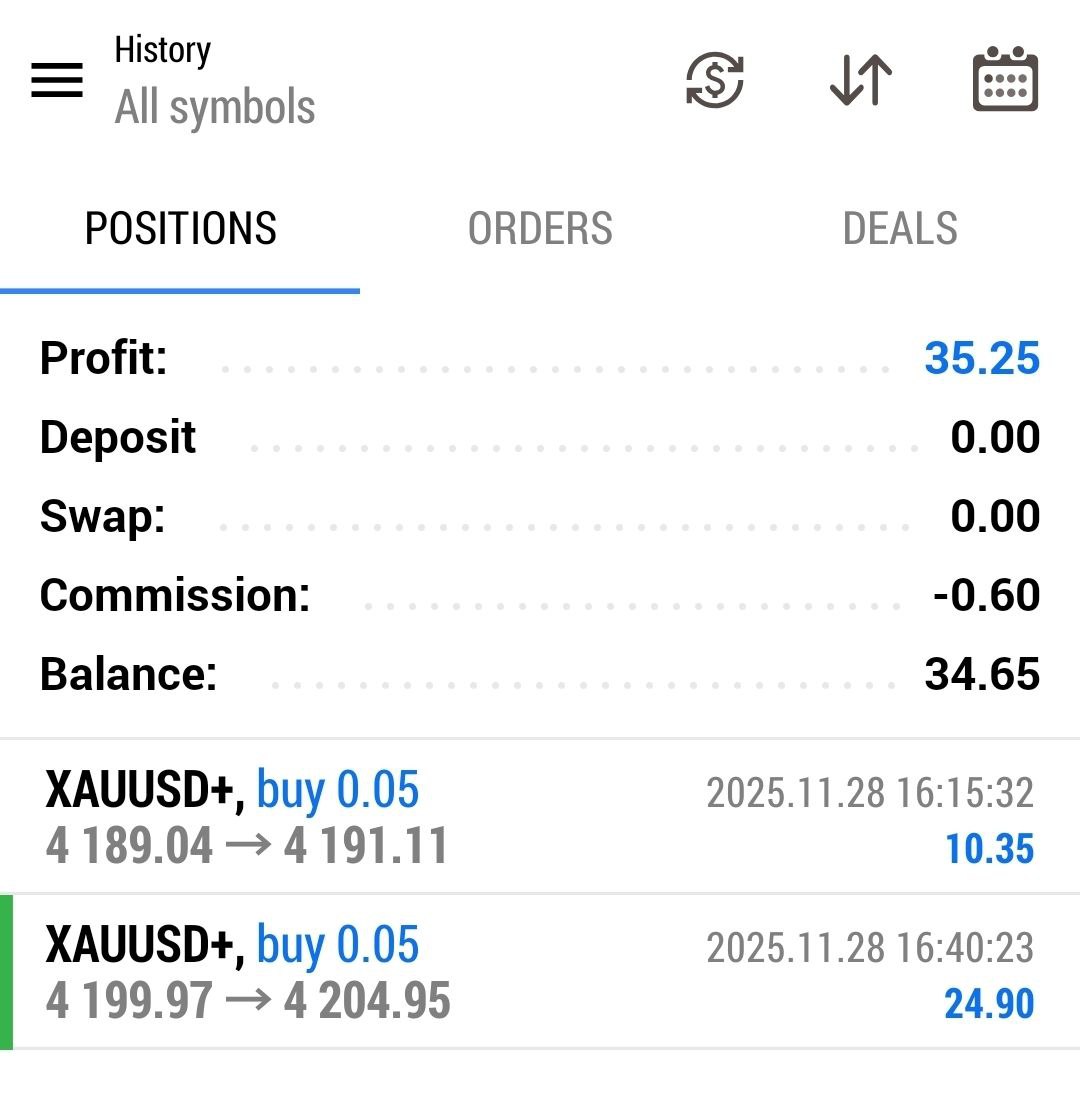1080x1117 pixels.
Task: Switch to the ORDERS tab
Action: coord(540,229)
